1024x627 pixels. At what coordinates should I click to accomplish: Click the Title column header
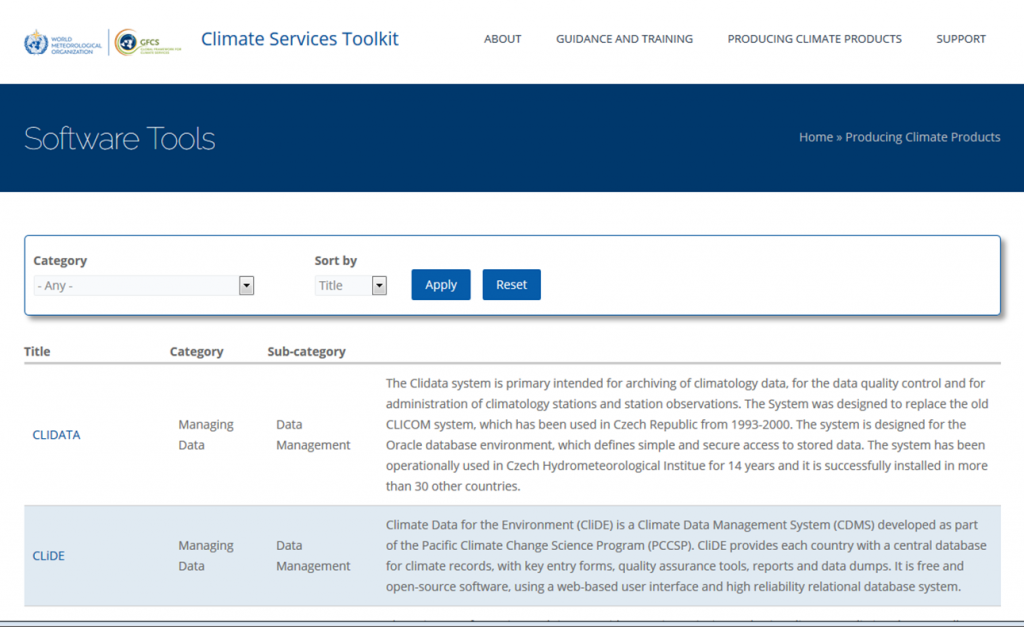pyautogui.click(x=37, y=351)
